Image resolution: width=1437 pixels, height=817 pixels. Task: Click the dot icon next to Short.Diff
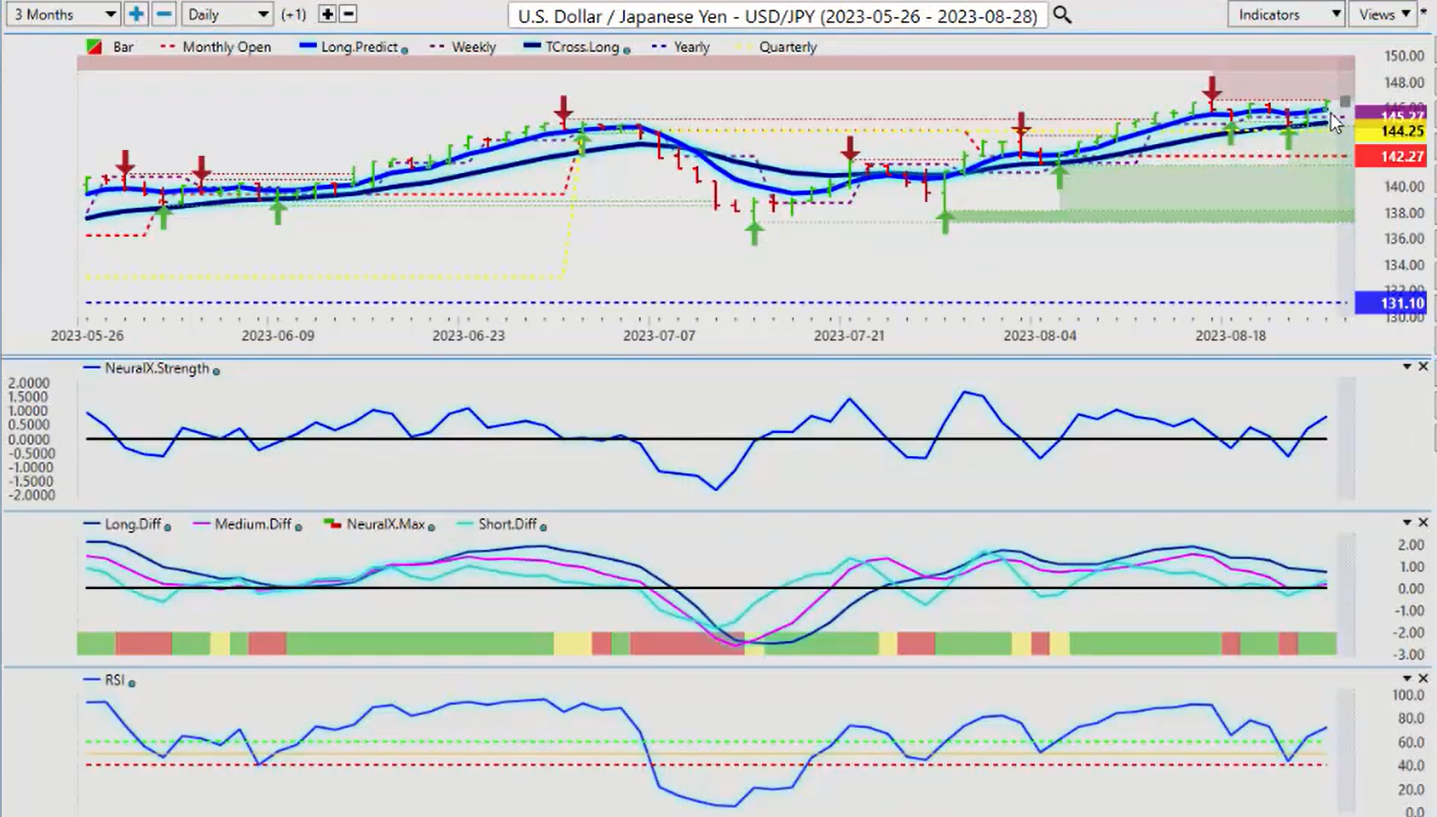(x=543, y=526)
